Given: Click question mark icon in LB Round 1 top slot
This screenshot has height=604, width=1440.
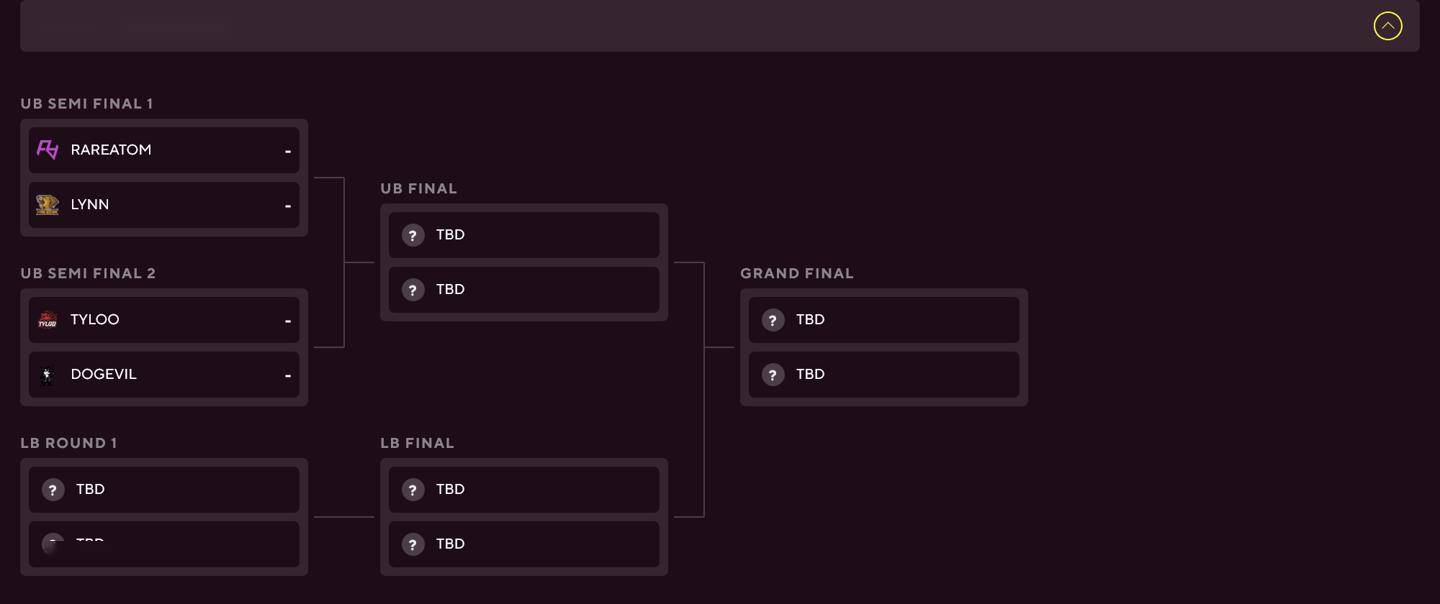Looking at the screenshot, I should (x=53, y=490).
